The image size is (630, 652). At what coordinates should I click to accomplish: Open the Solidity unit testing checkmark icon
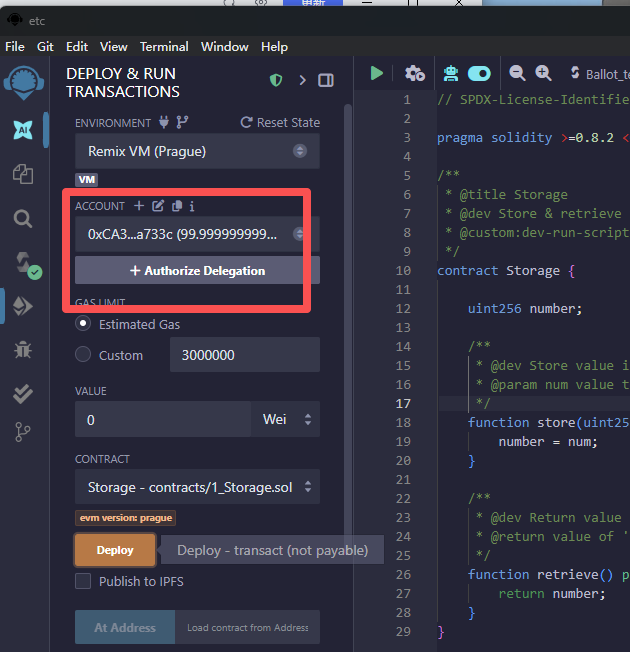tap(23, 393)
